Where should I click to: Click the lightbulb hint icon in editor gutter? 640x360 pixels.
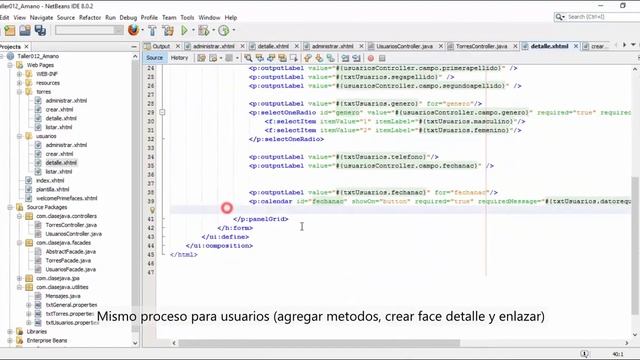pos(152,210)
